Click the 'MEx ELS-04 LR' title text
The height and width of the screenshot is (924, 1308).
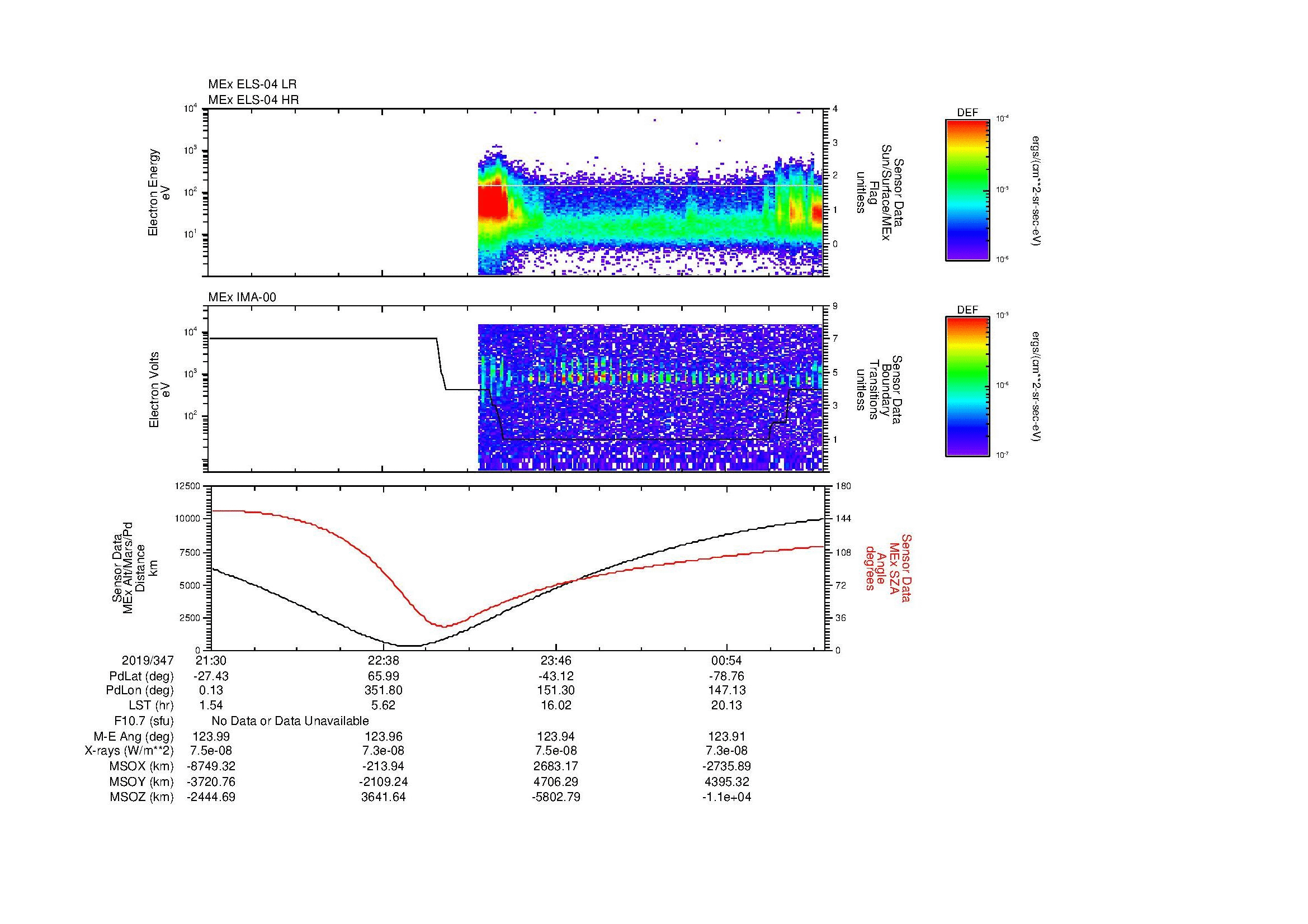click(252, 84)
